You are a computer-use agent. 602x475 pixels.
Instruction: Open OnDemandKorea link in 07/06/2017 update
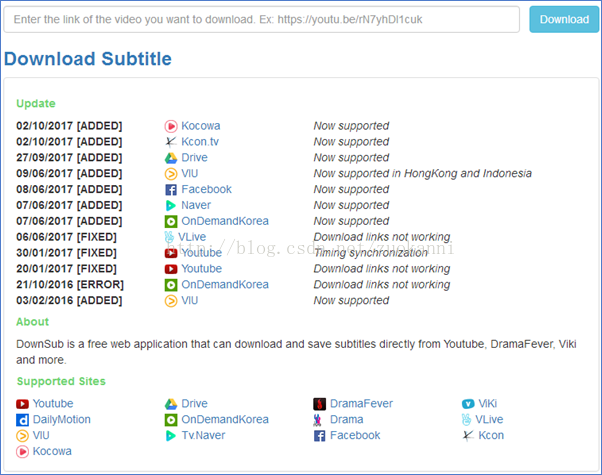coord(225,221)
